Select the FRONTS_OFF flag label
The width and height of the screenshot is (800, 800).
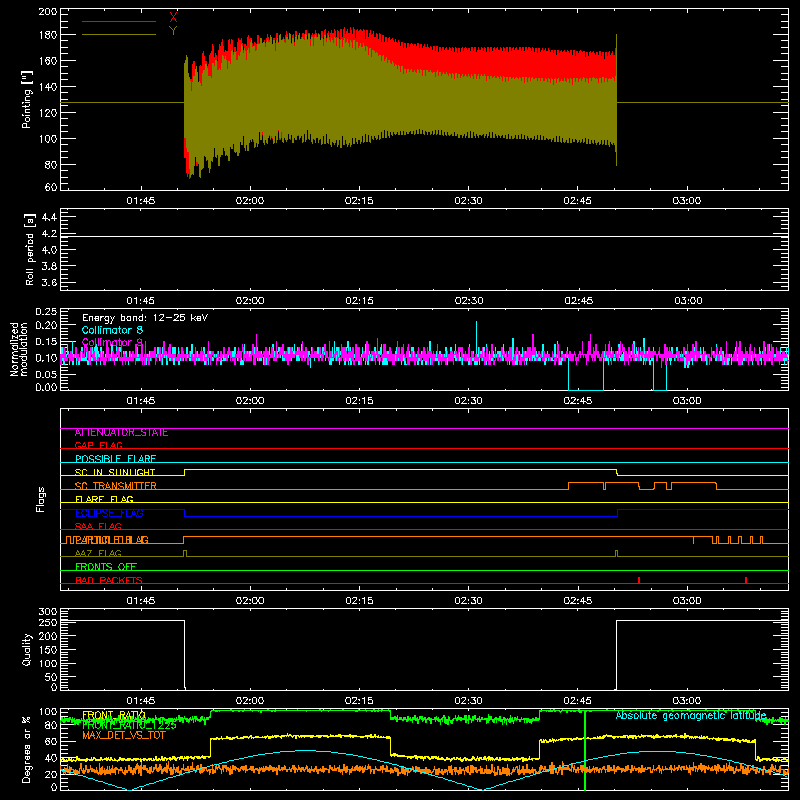pos(106,567)
